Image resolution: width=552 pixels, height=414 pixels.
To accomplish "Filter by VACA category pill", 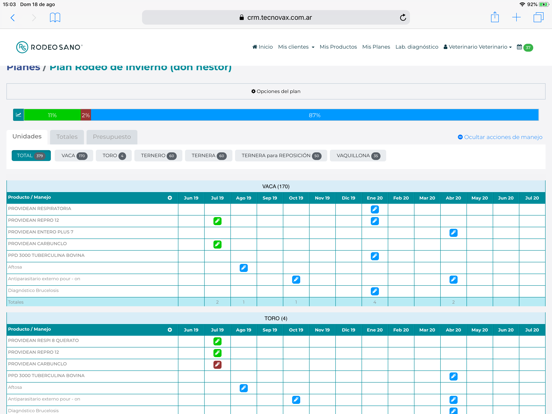I will tap(74, 156).
